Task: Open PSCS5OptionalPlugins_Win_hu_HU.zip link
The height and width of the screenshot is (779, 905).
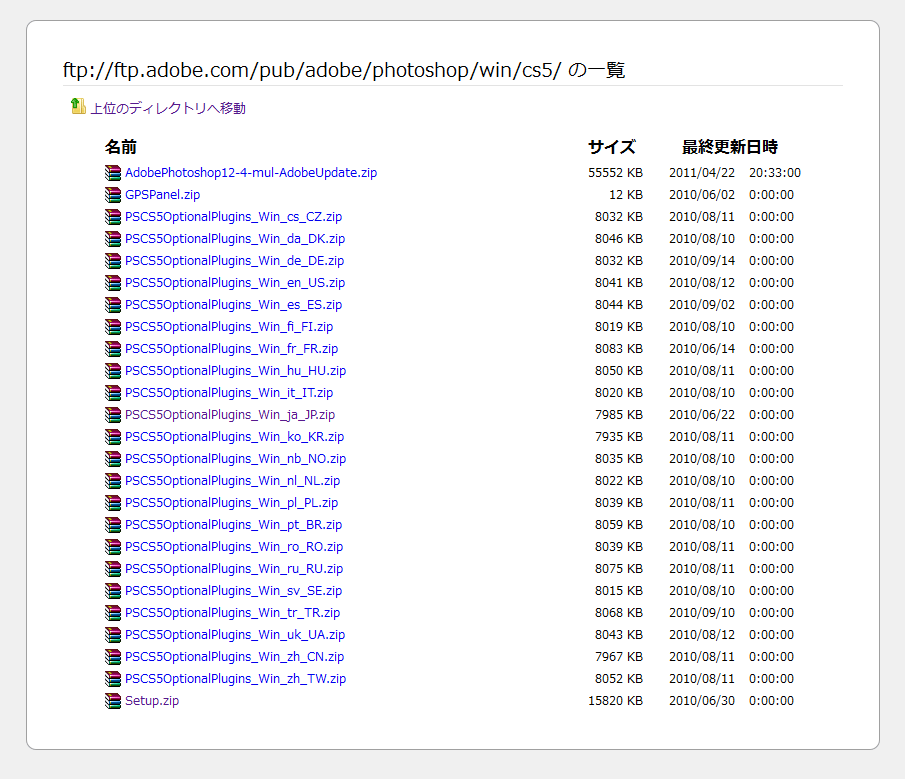Action: pos(235,370)
